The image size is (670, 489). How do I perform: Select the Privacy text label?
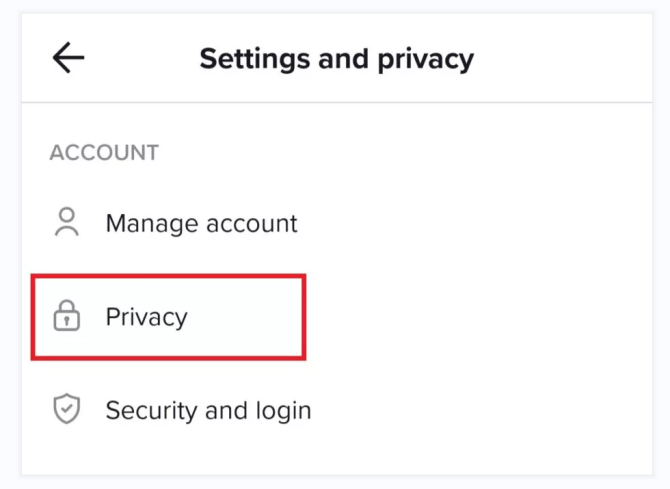click(x=147, y=317)
